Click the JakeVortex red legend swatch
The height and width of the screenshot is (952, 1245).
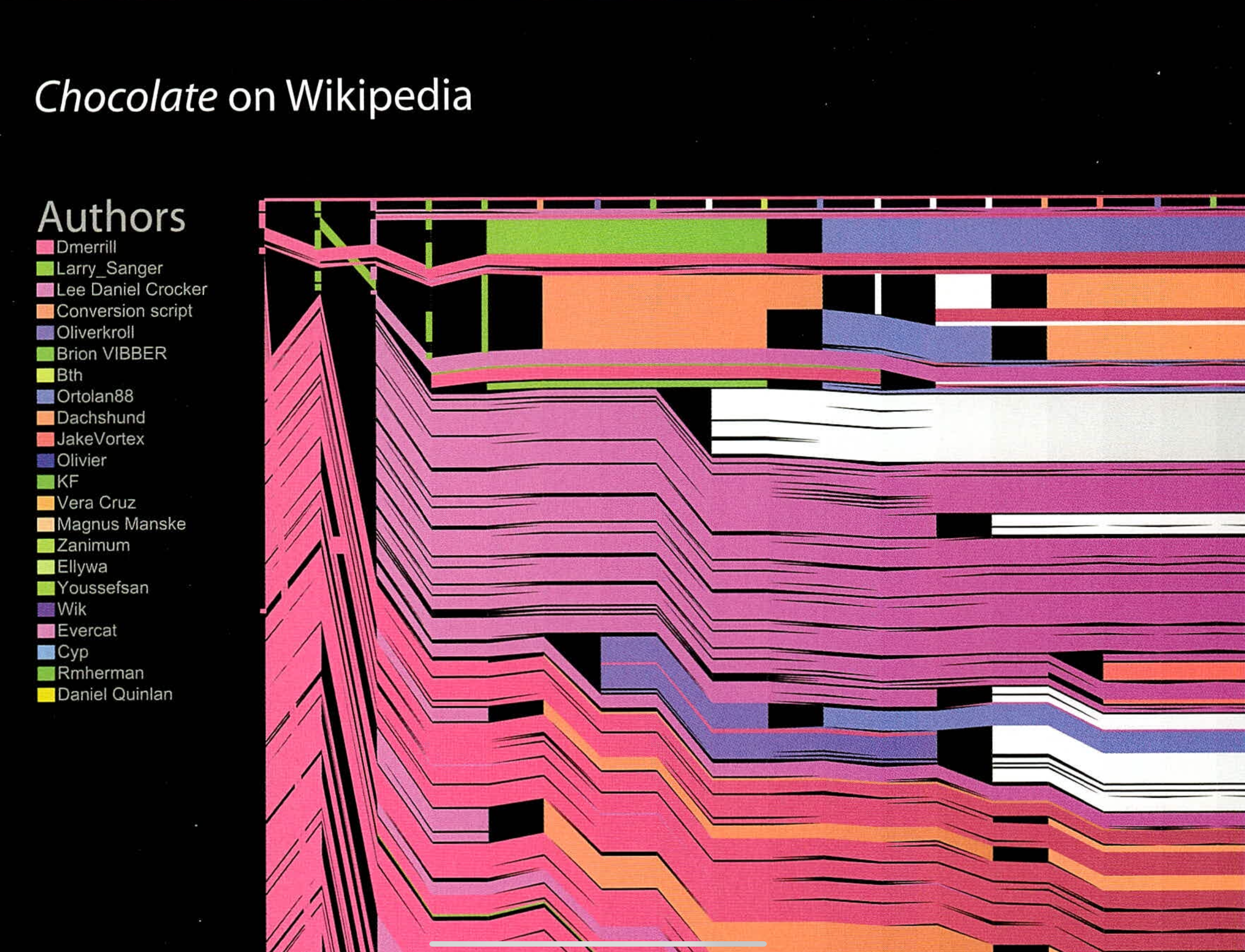[x=45, y=439]
